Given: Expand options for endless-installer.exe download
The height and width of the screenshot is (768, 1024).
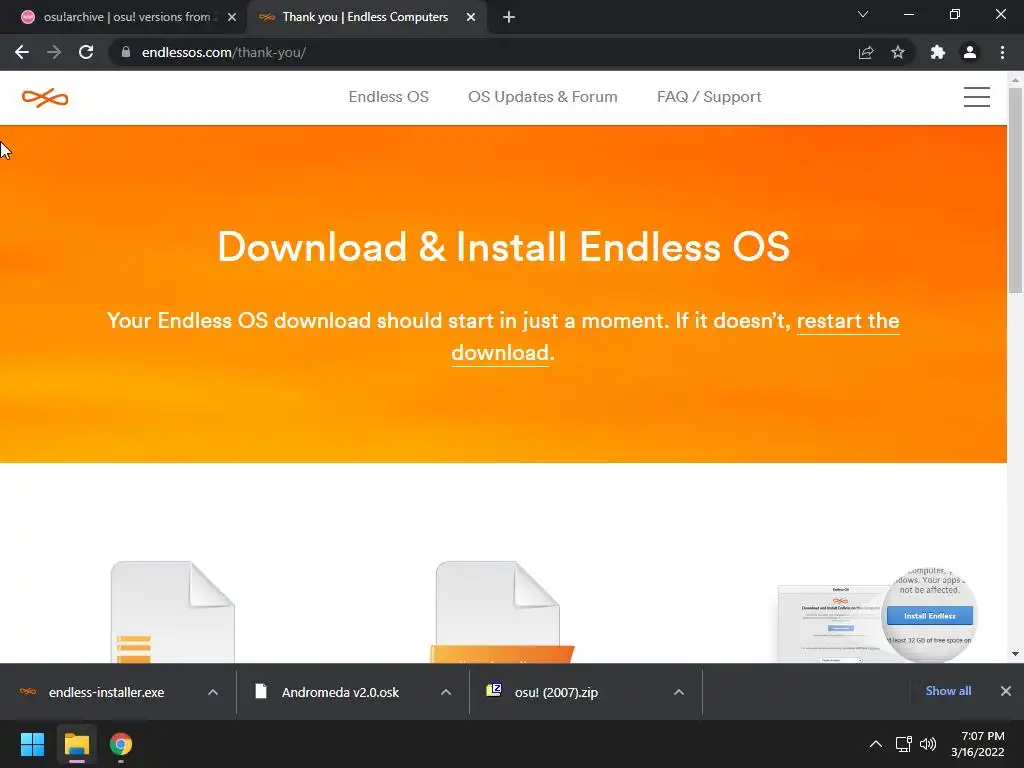Looking at the screenshot, I should [x=213, y=692].
